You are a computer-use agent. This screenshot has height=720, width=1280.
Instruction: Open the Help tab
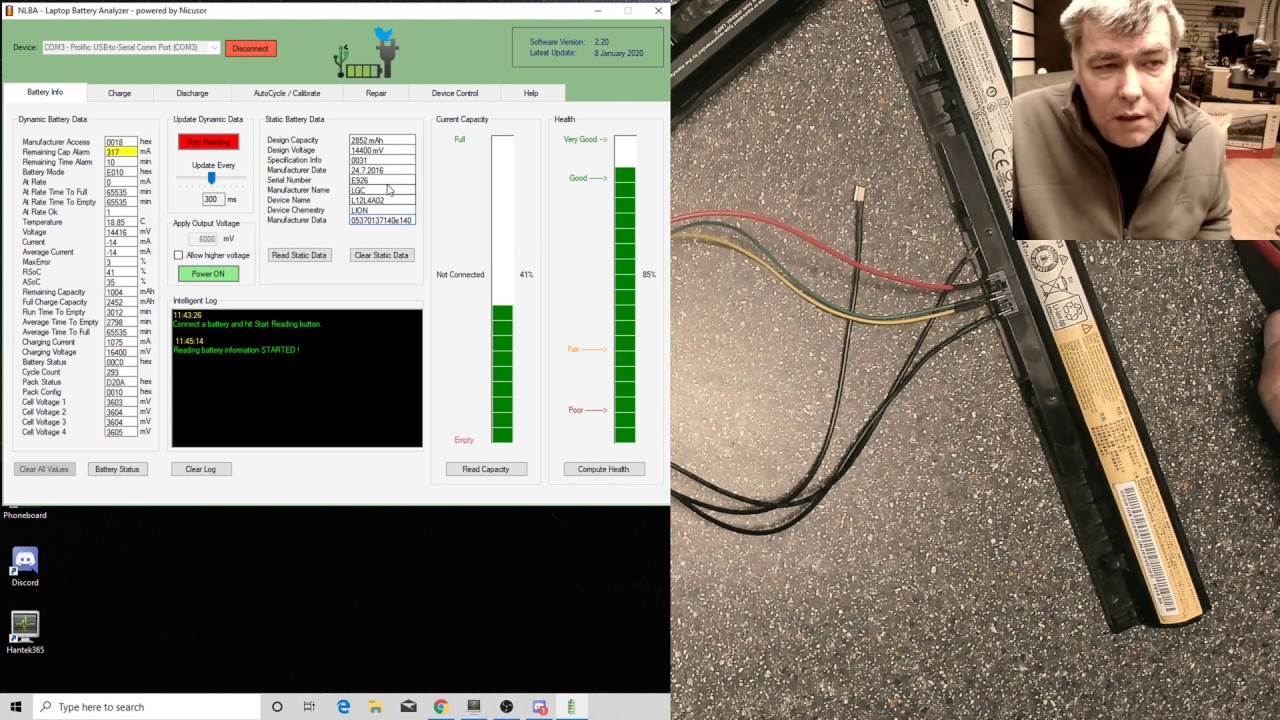(x=531, y=93)
